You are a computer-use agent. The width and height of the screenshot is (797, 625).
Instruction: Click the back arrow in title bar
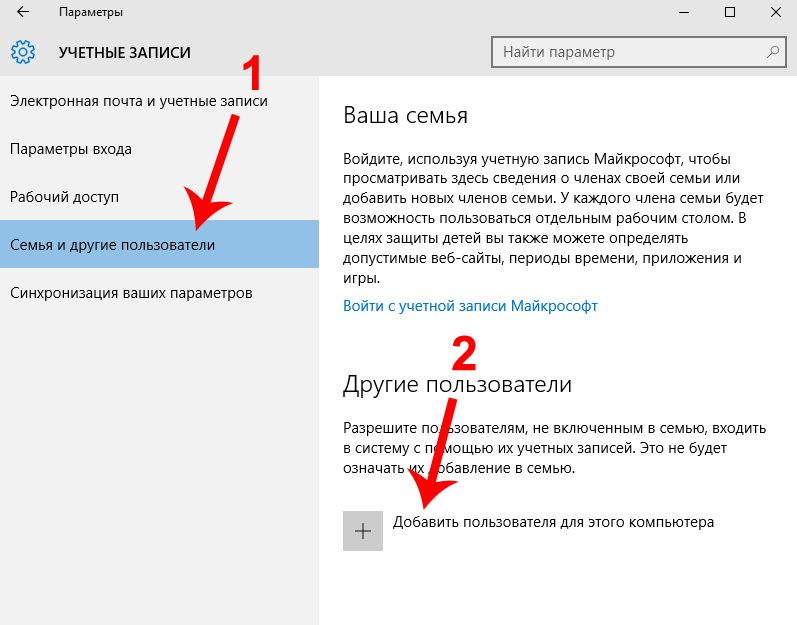[x=22, y=12]
